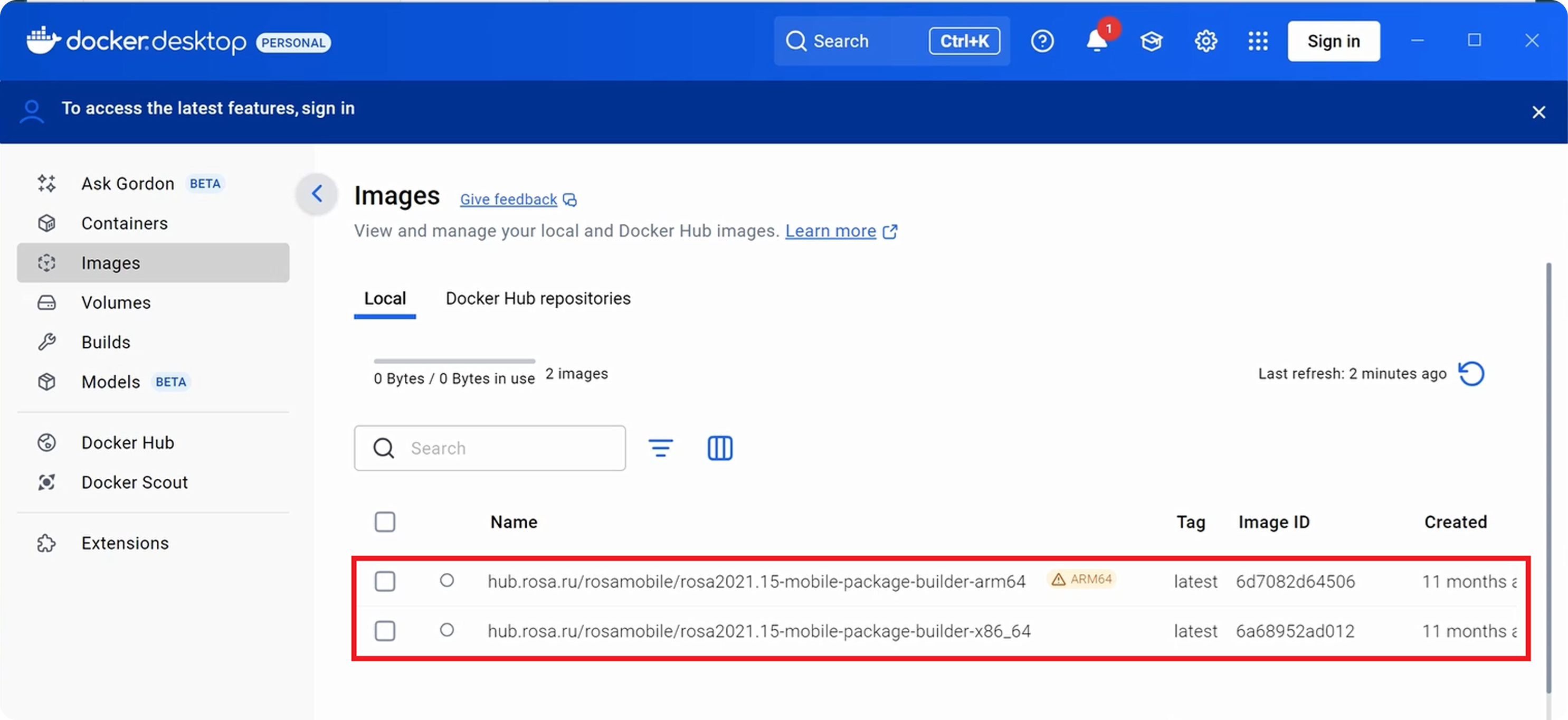The image size is (1568, 720).
Task: Go to Builds in the sidebar
Action: [x=153, y=342]
